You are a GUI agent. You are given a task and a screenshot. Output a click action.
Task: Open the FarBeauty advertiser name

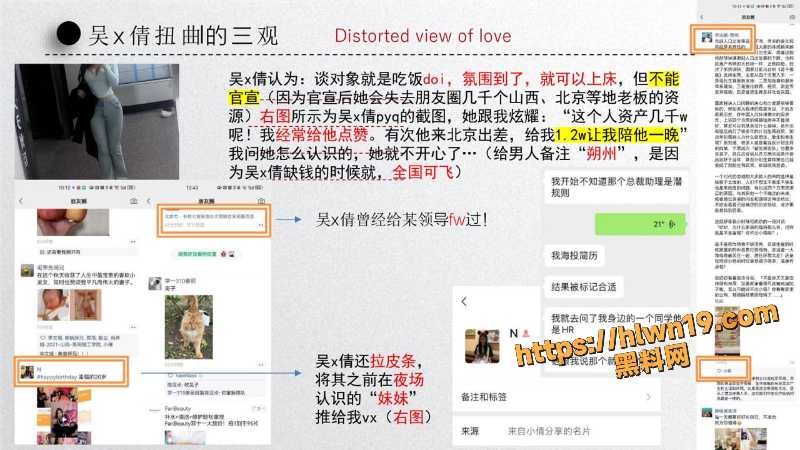click(x=178, y=409)
